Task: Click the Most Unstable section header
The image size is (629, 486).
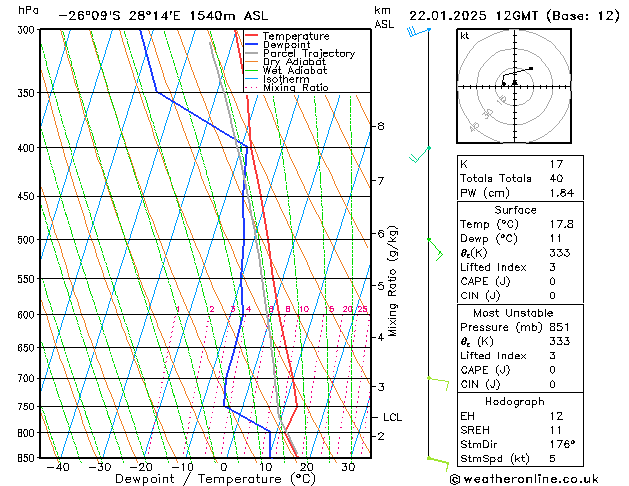Action: pos(514,313)
